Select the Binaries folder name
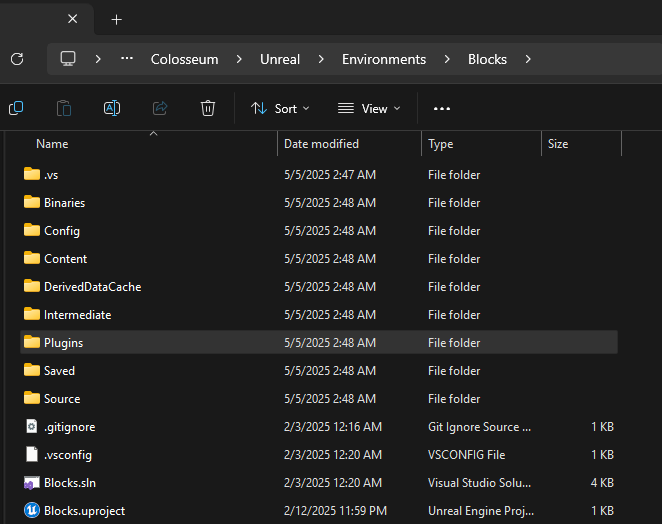The width and height of the screenshot is (662, 524). click(65, 203)
